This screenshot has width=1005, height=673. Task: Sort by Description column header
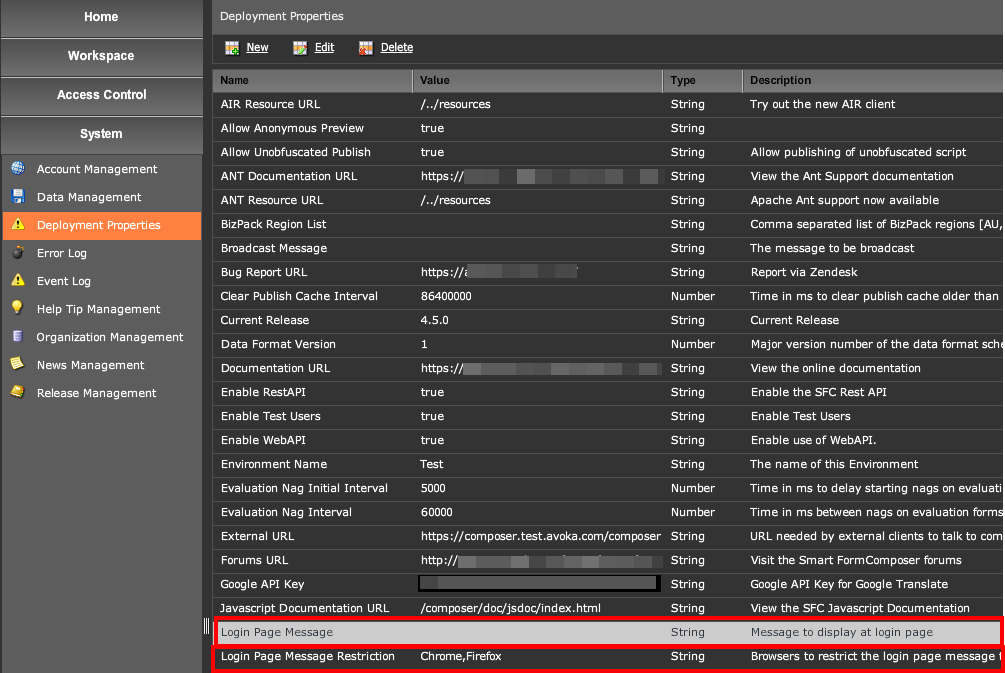[x=874, y=80]
